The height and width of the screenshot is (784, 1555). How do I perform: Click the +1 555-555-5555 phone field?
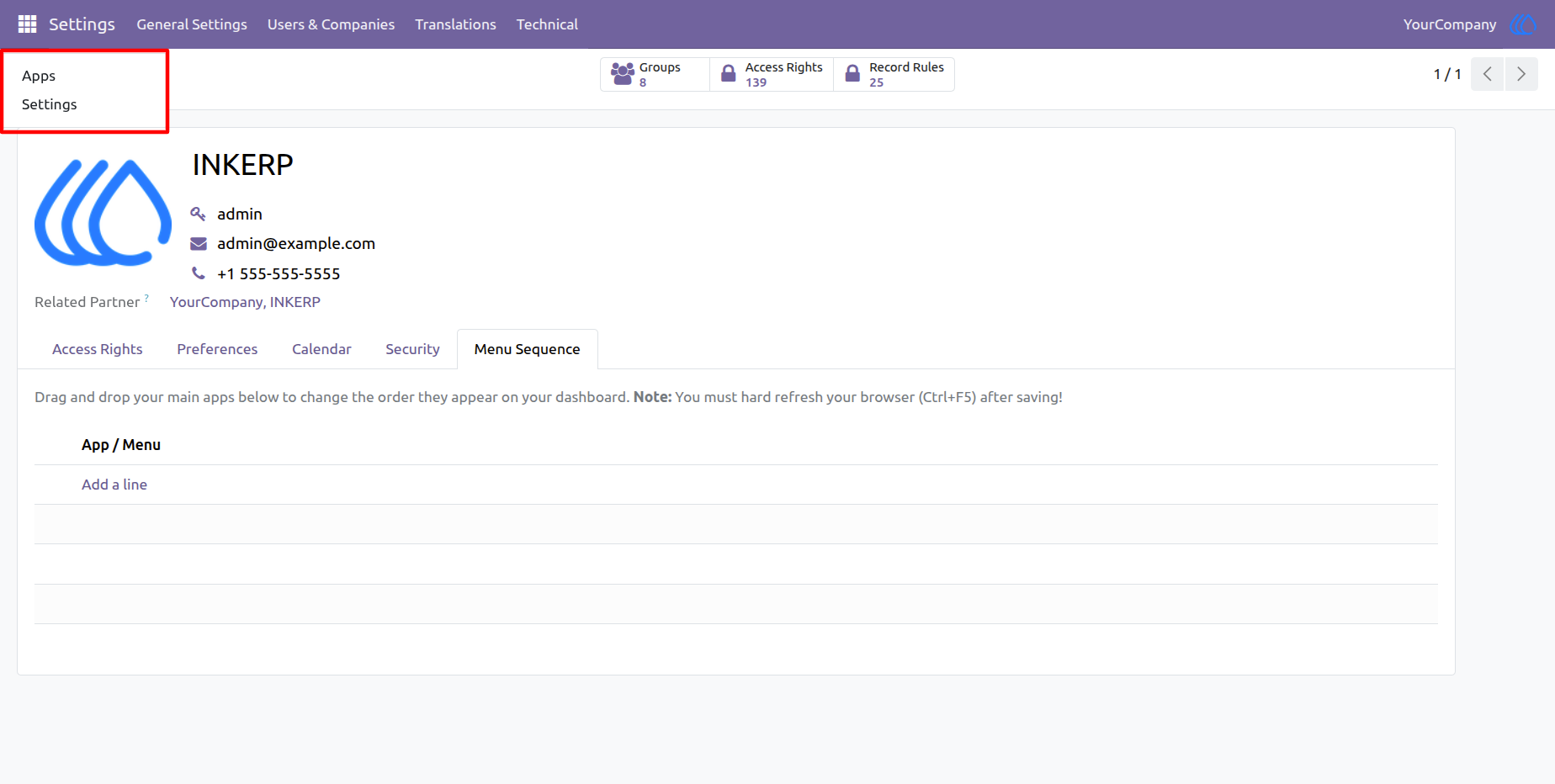(279, 273)
